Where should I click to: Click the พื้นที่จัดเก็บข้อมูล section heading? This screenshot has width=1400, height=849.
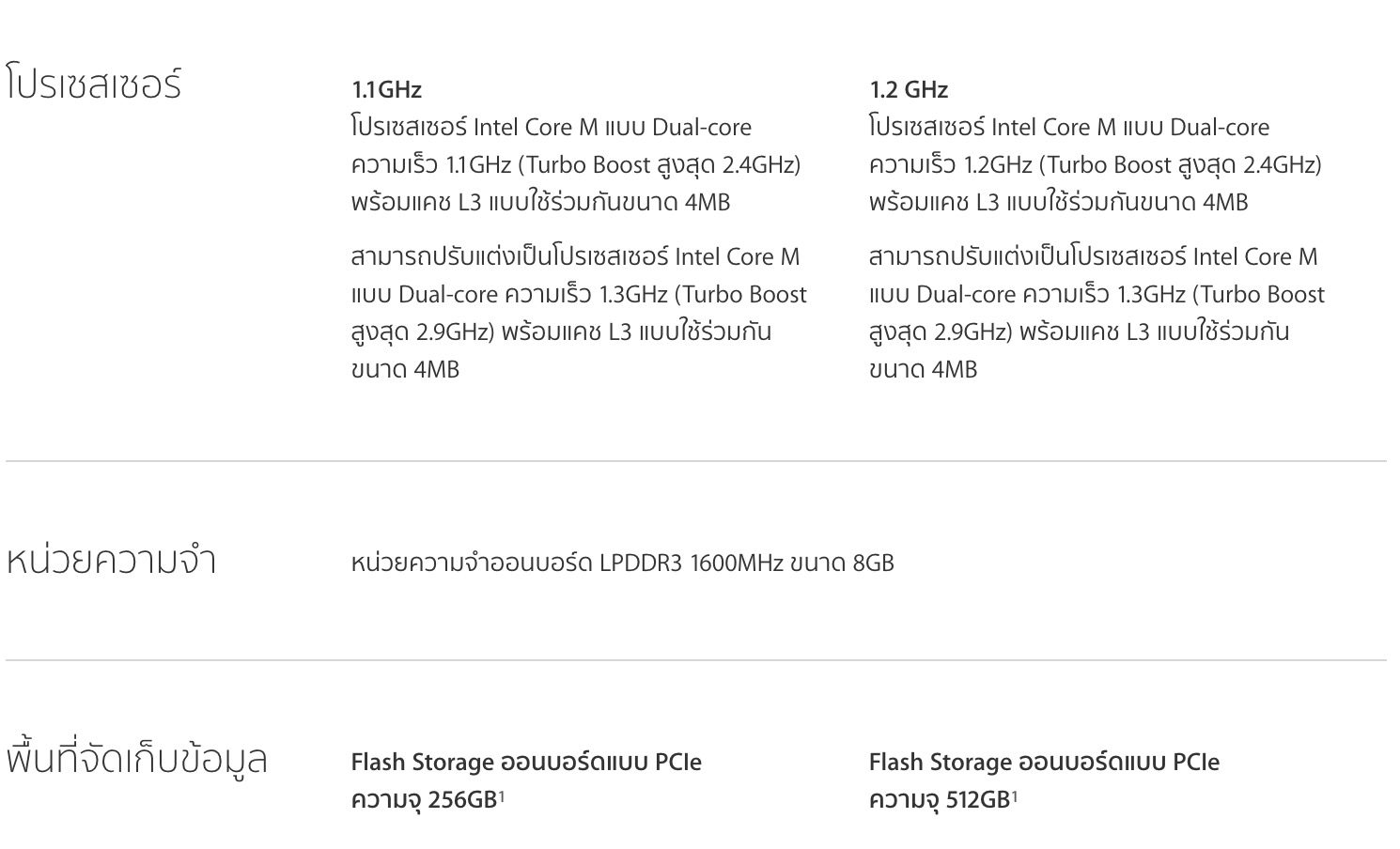pyautogui.click(x=137, y=760)
